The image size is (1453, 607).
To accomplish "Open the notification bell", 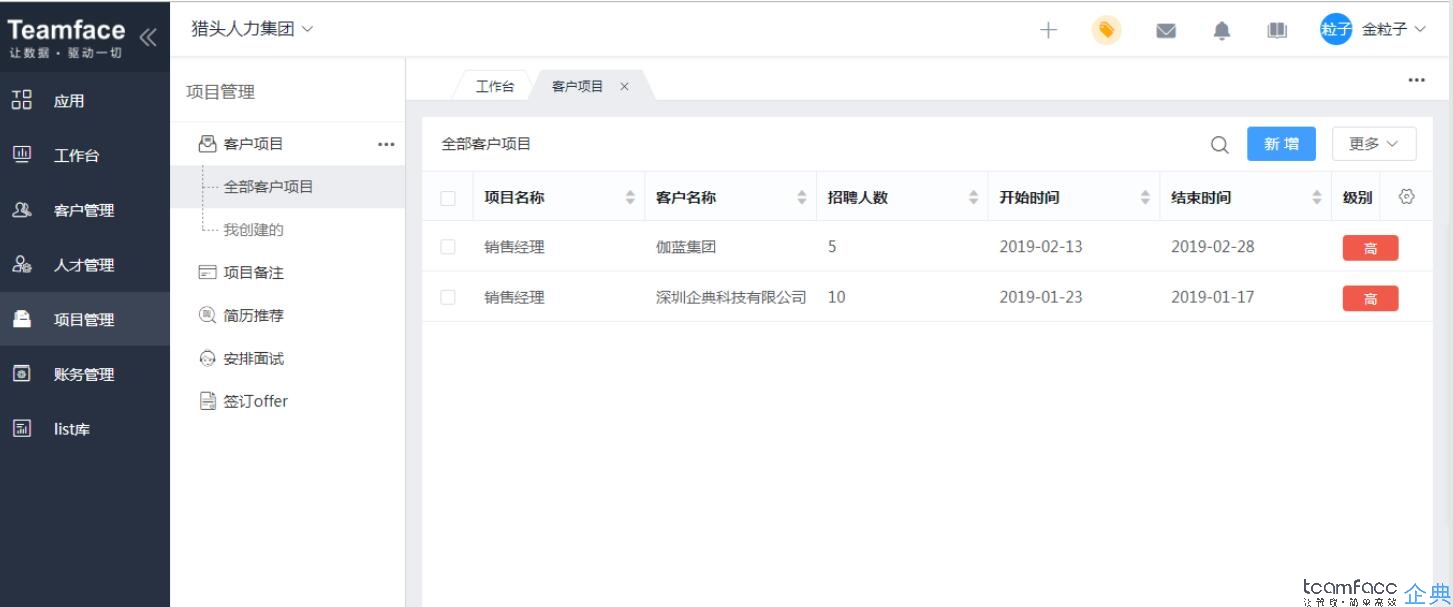I will [1221, 31].
